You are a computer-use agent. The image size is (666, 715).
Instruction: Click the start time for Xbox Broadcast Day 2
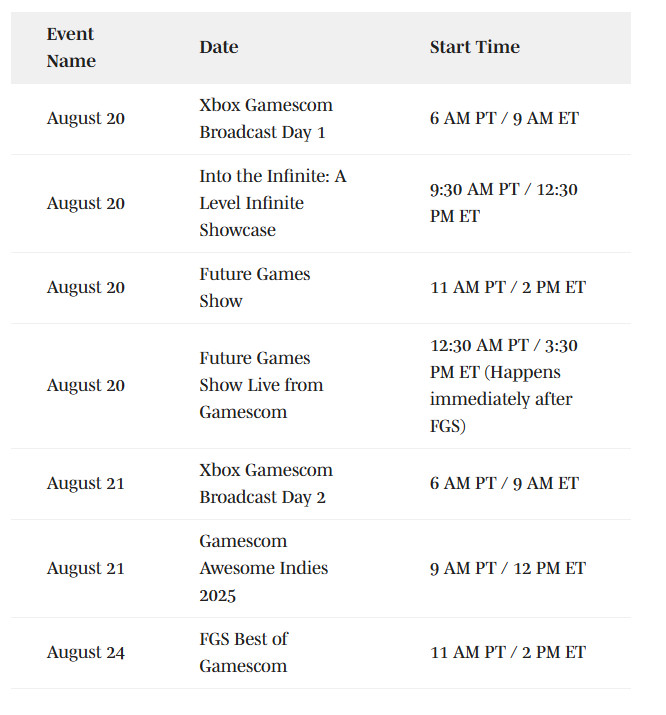tap(504, 483)
